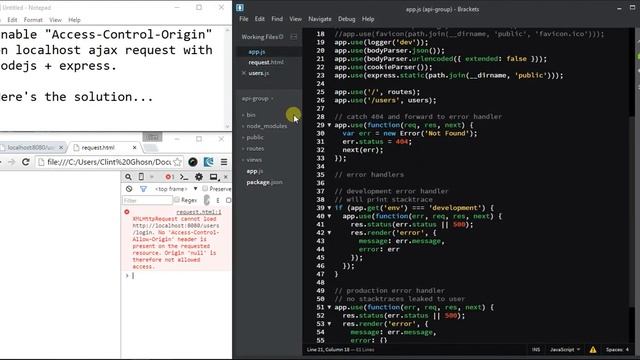
Task: Open the JavaScript language dropdown
Action: 565,349
